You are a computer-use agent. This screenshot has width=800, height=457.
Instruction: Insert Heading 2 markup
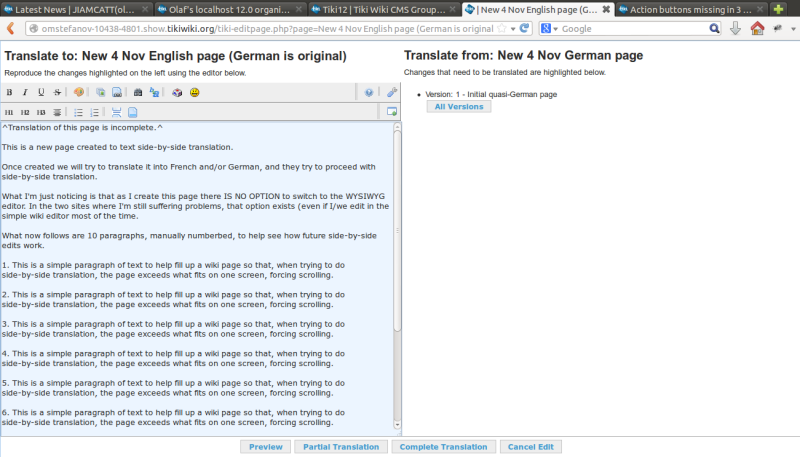point(25,112)
